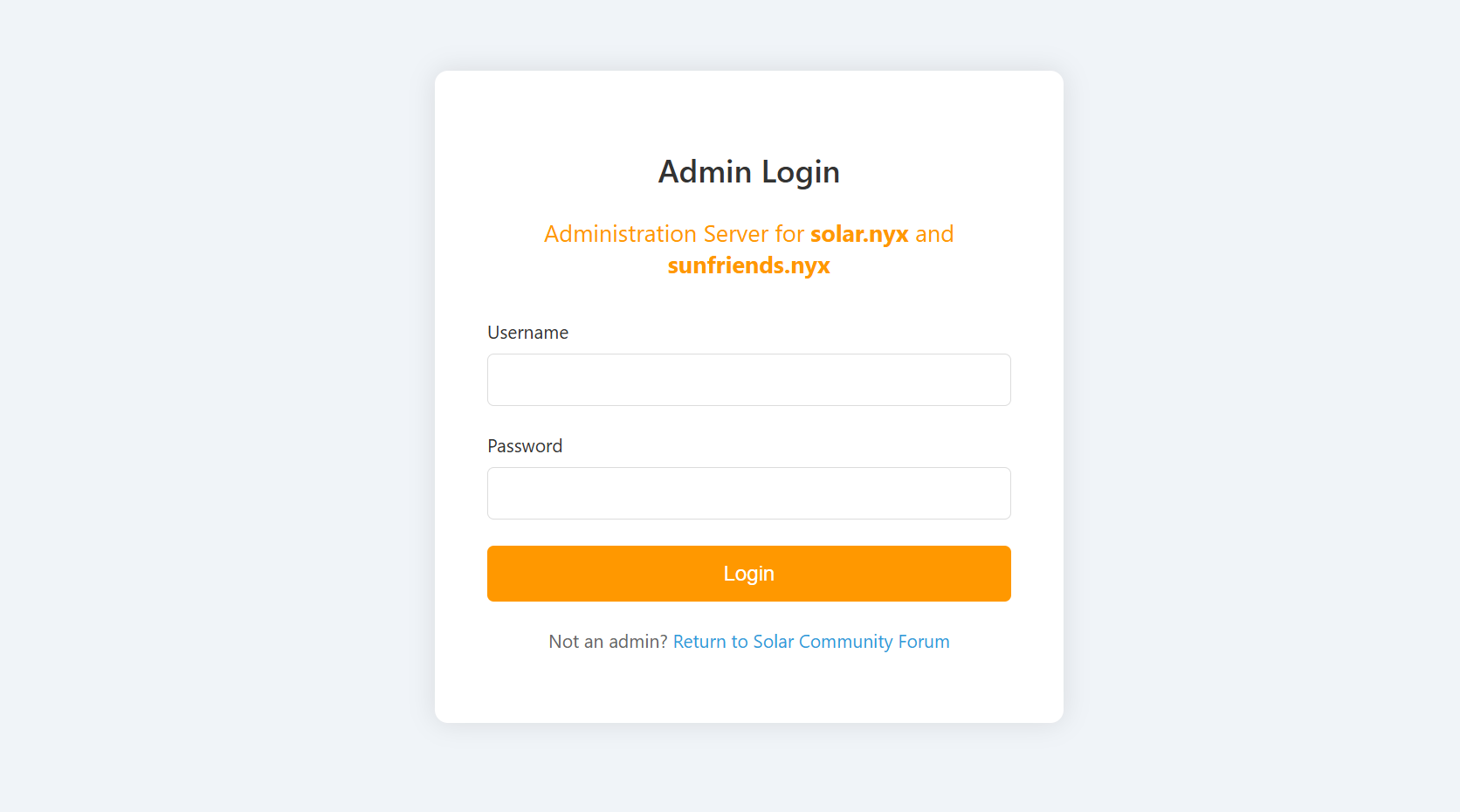Click the word "Login" in the title

[x=800, y=172]
